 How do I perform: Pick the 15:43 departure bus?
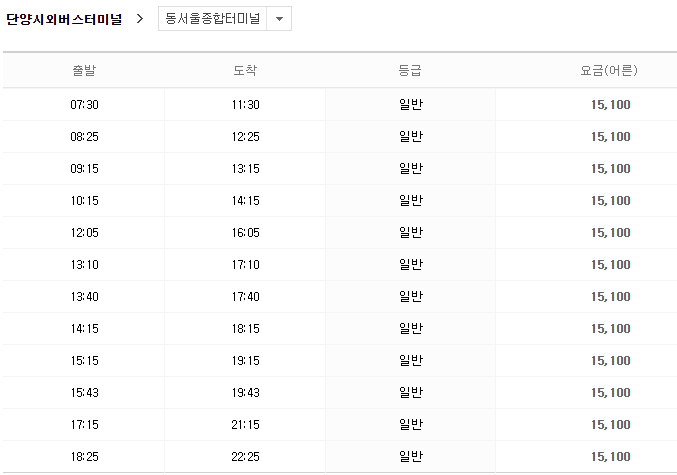click(x=84, y=393)
